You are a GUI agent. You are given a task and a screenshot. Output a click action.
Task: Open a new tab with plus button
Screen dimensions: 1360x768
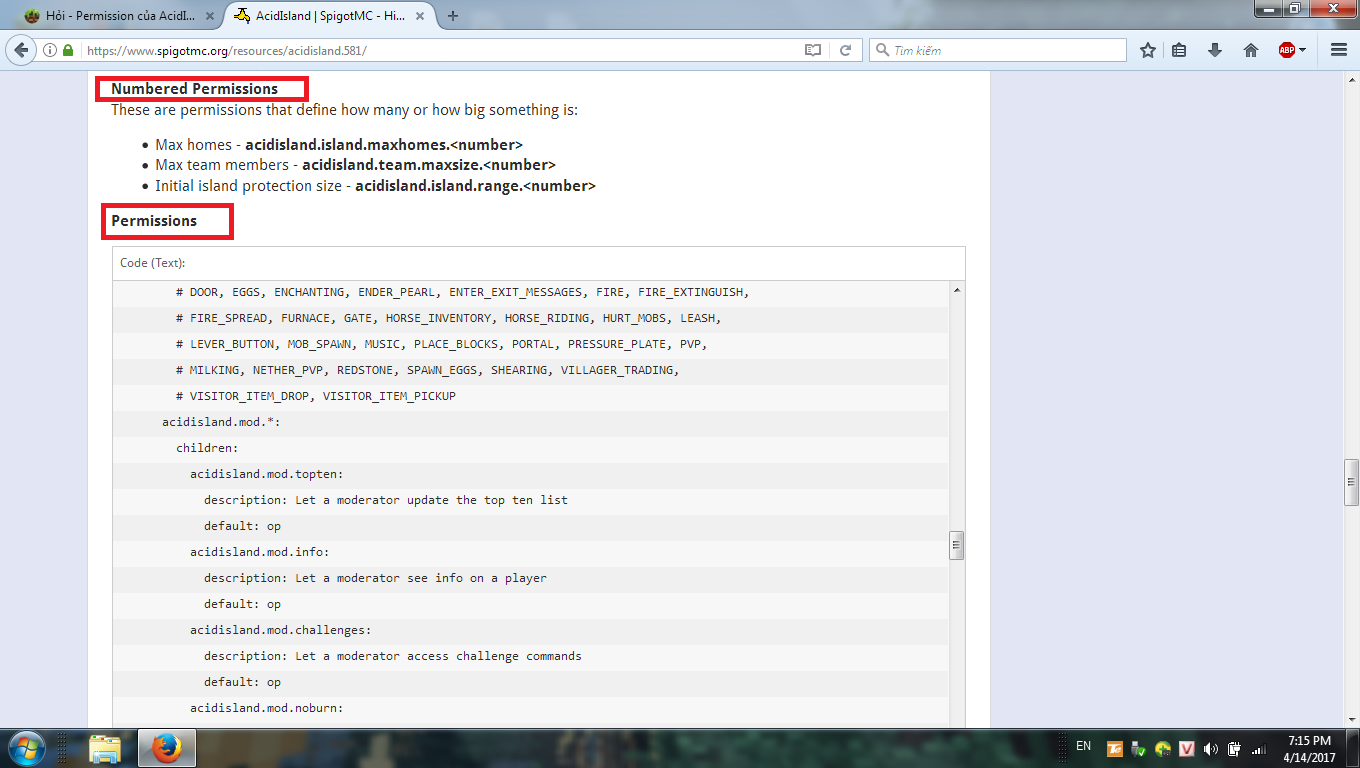(453, 16)
